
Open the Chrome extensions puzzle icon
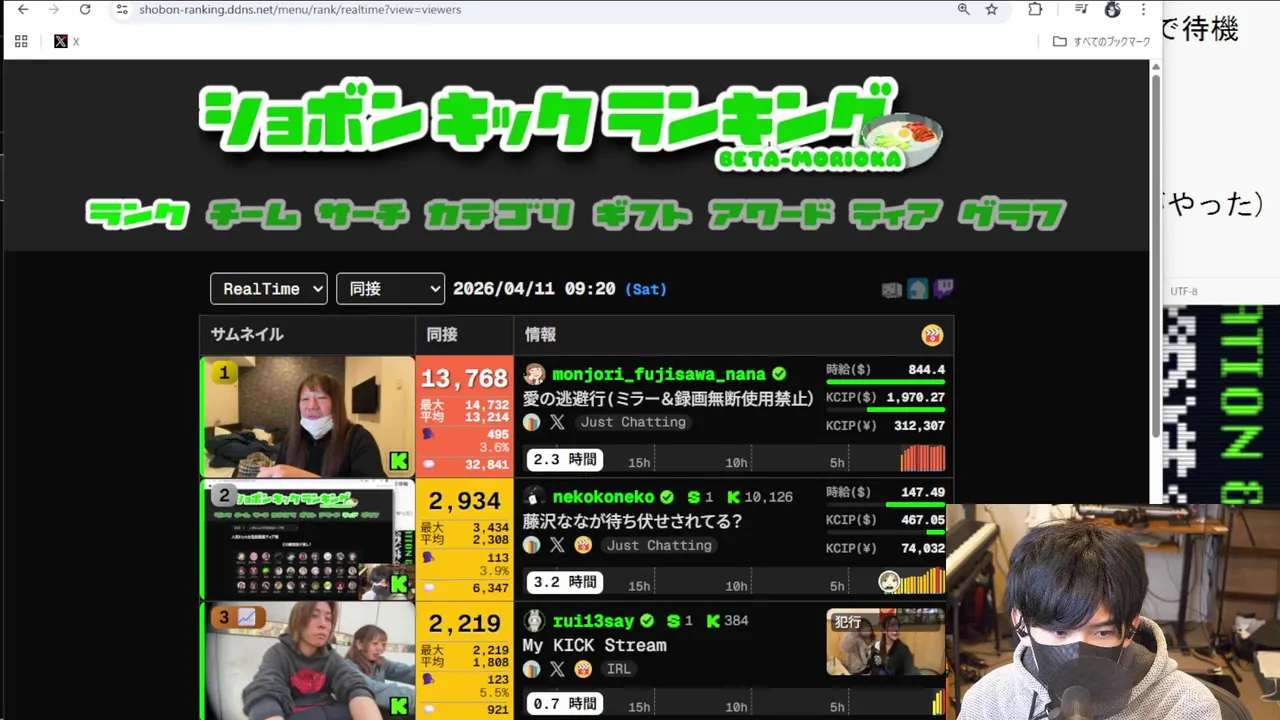pyautogui.click(x=1035, y=9)
